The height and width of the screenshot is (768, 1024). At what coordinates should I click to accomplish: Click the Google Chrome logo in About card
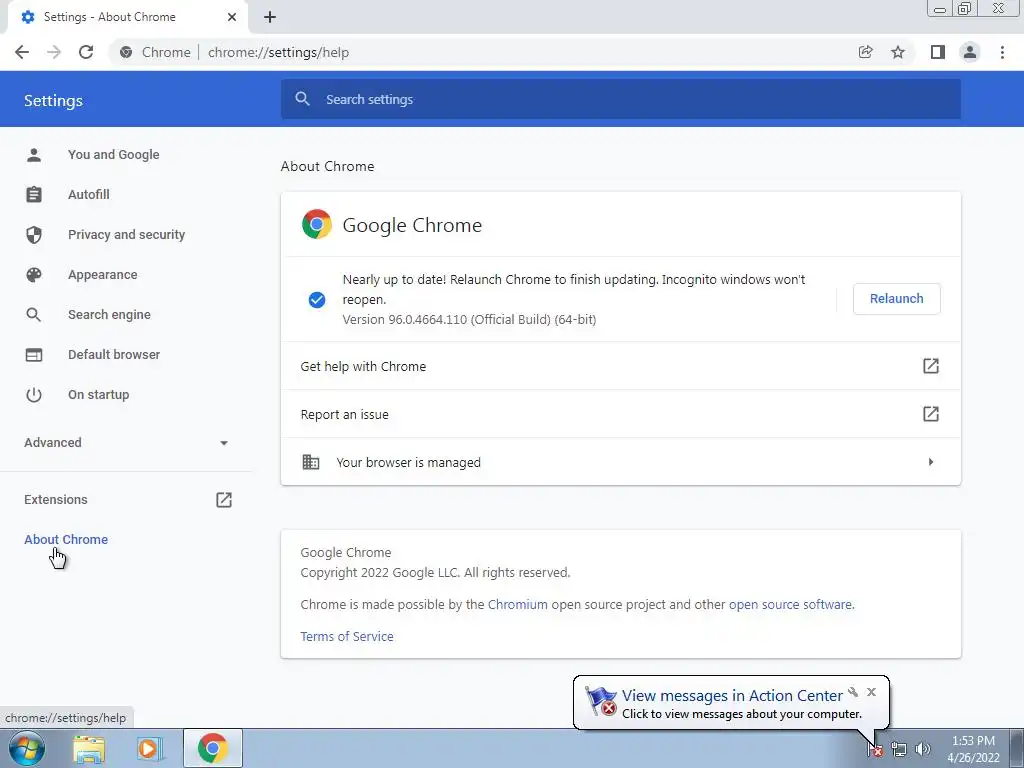pyautogui.click(x=317, y=225)
